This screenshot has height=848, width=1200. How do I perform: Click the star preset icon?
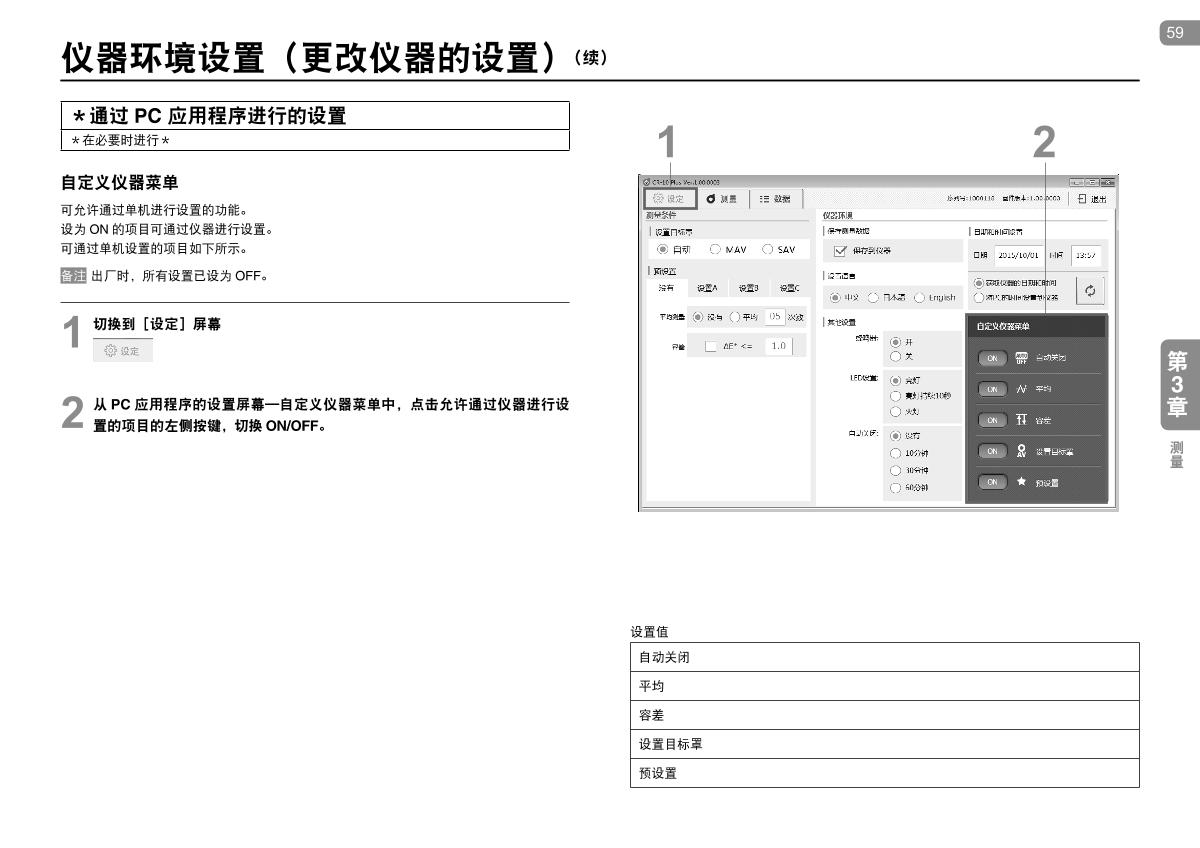1020,482
